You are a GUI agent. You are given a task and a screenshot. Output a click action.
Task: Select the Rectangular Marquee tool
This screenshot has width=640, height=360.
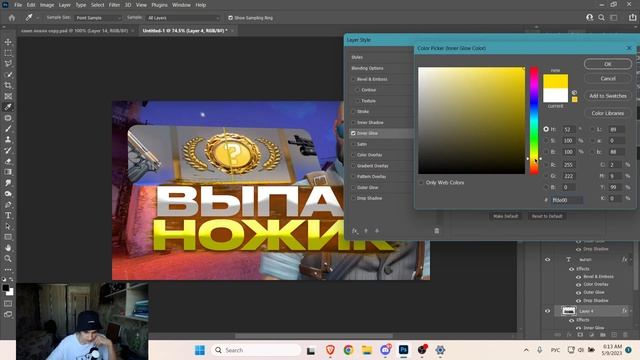8,53
